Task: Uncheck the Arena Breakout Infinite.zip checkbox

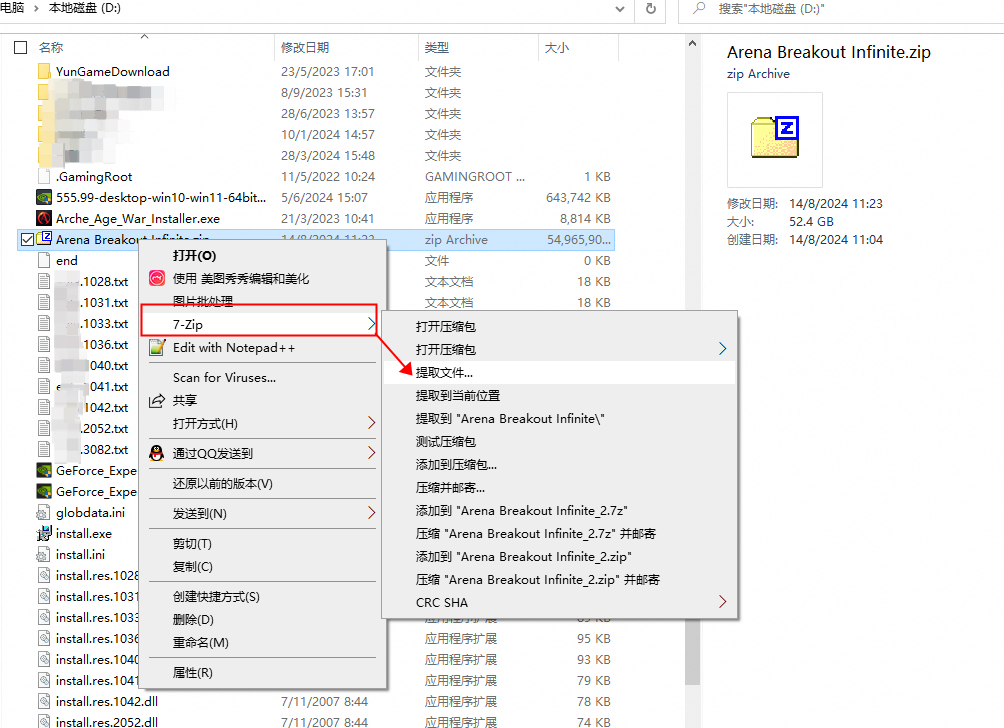Action: pyautogui.click(x=27, y=239)
